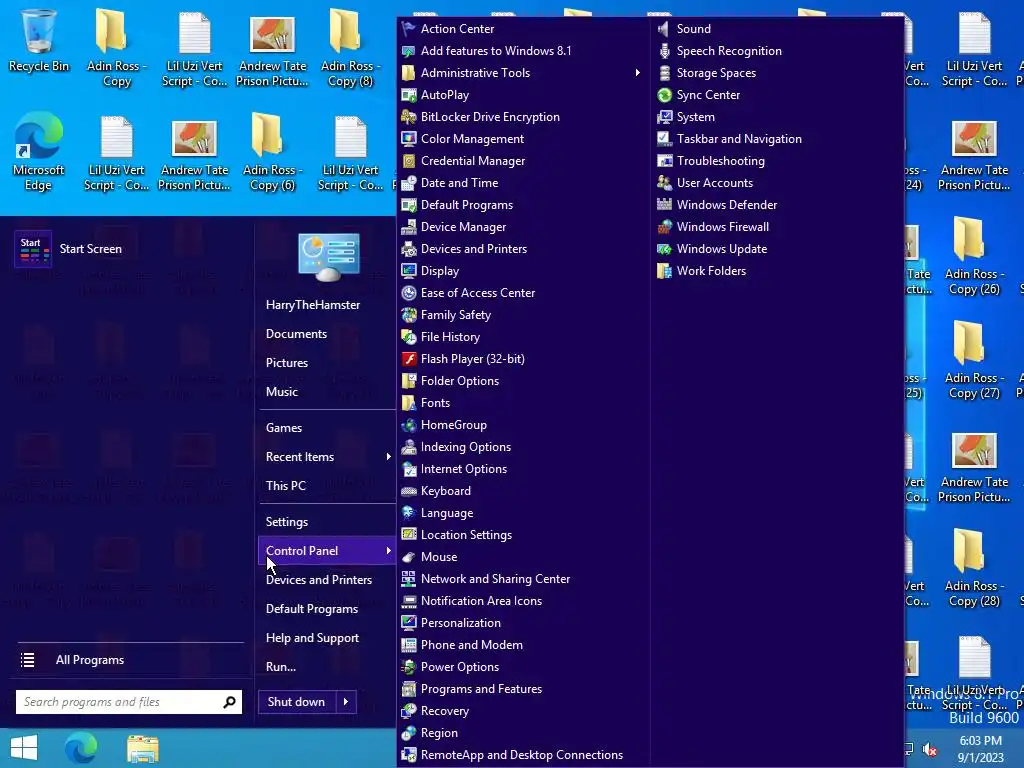The height and width of the screenshot is (768, 1024).
Task: Expand the Administrative Tools submenu arrow
Action: tap(637, 72)
